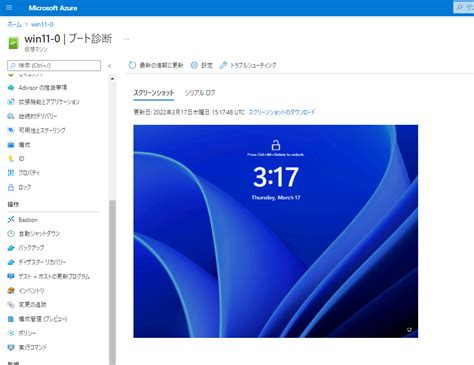This screenshot has height=365, width=474.
Task: Click the sidebar scrollbar thumb
Action: 112,282
